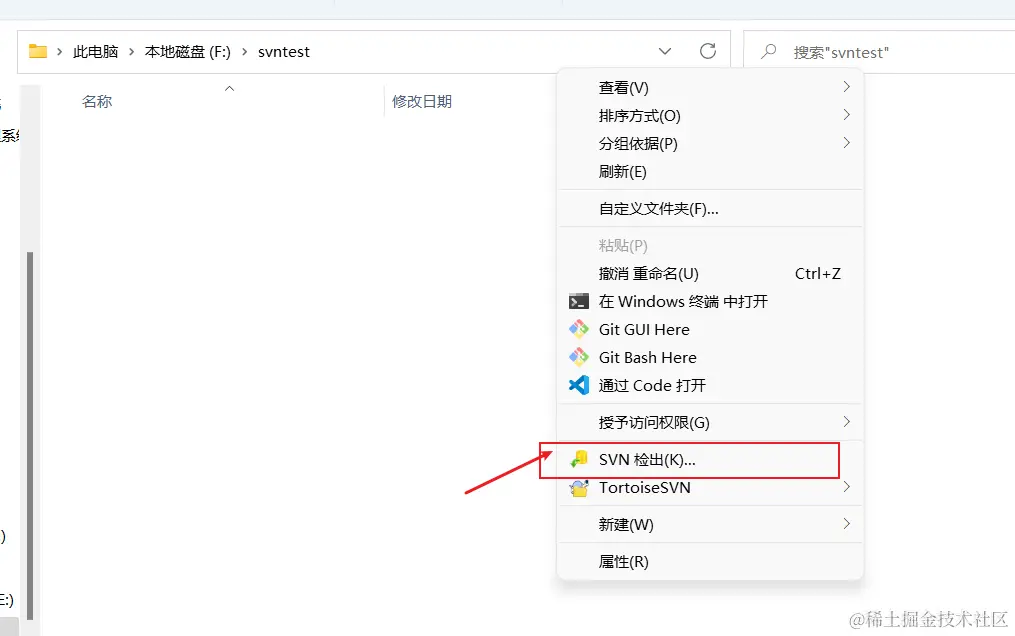The height and width of the screenshot is (636, 1015).
Task: Select 新建(W) menu entry
Action: tap(710, 524)
